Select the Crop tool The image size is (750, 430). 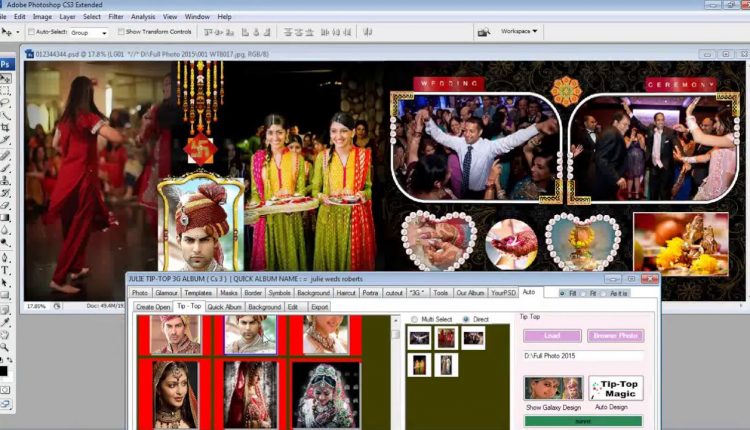pos(5,127)
